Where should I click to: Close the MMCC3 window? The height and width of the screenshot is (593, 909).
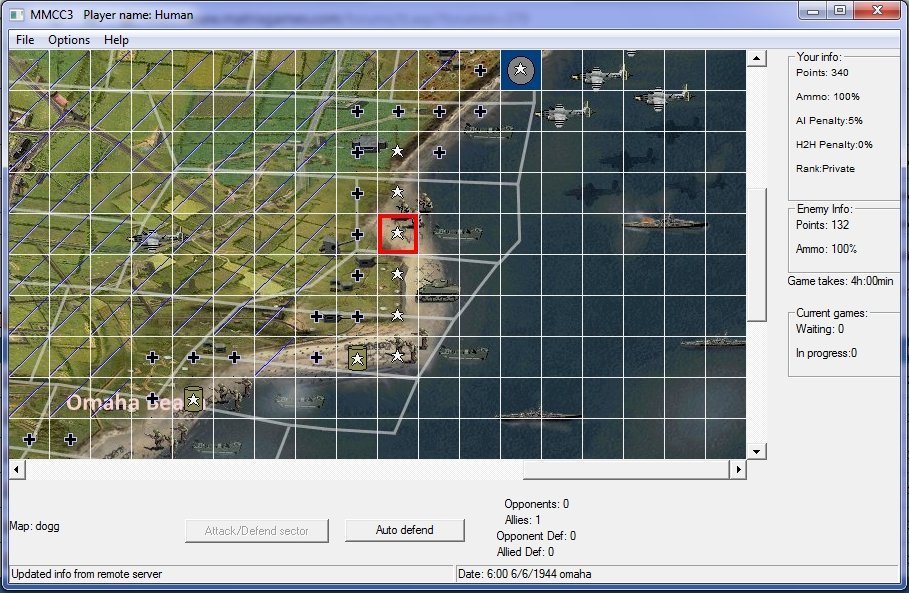(877, 11)
